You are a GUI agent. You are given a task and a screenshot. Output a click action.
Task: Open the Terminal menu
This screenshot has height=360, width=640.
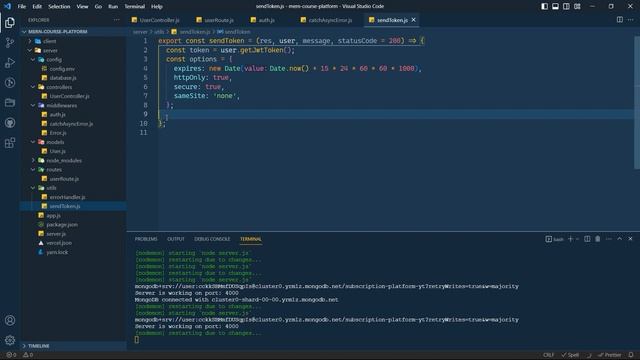[135, 7]
